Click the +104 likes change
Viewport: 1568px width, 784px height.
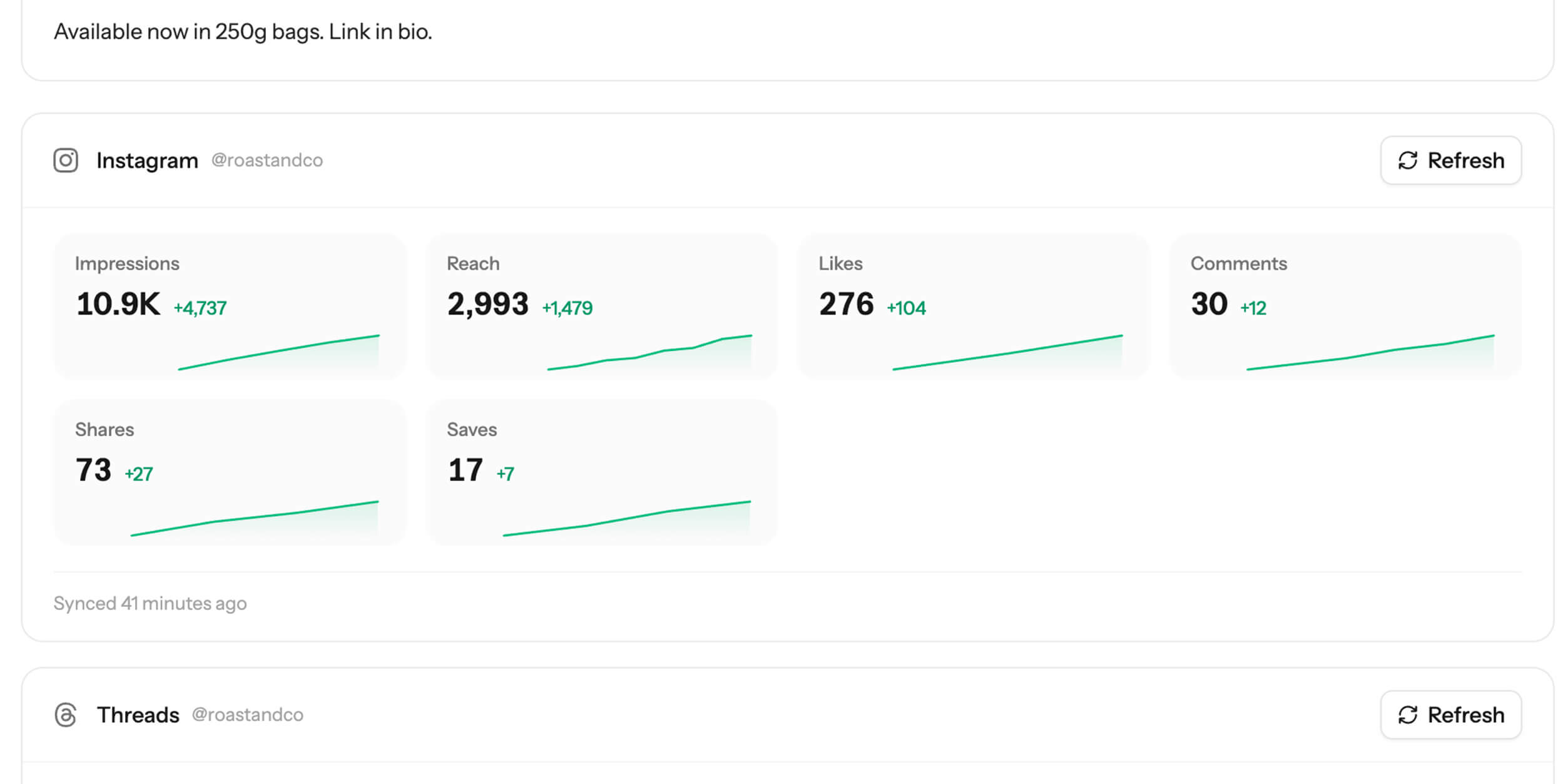[x=906, y=308]
